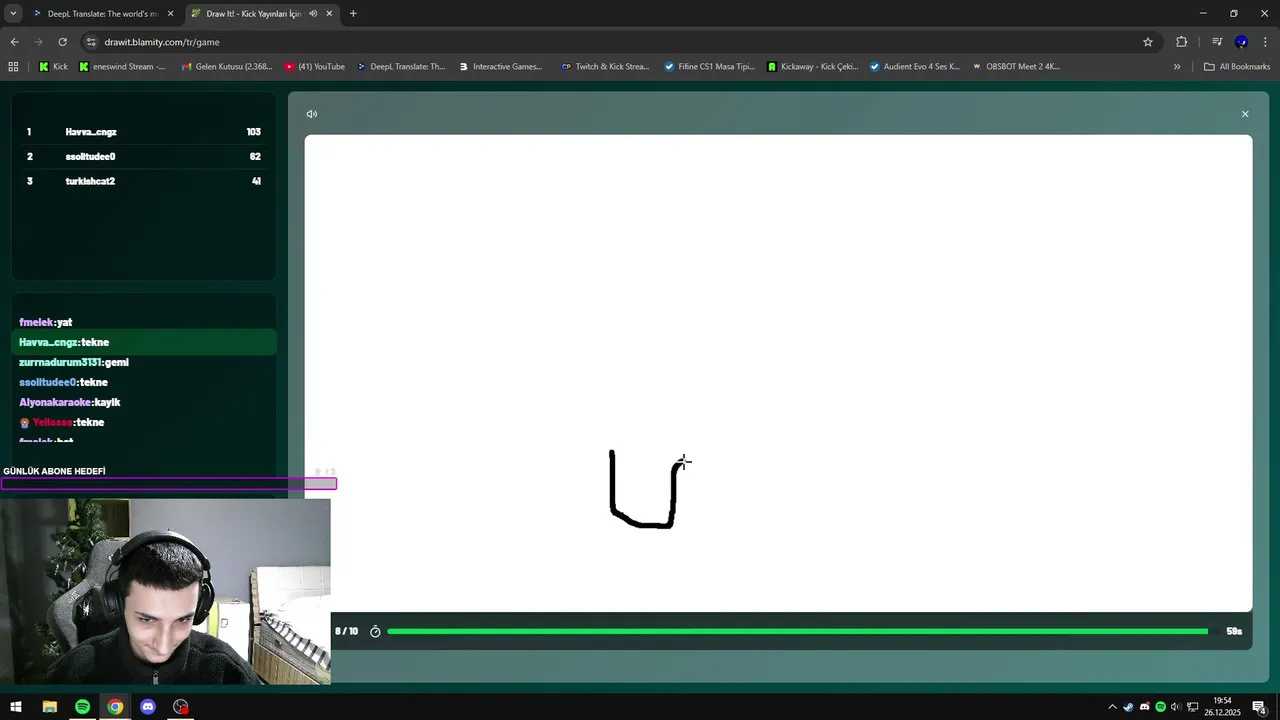Mute the Draw It! tab audio
The width and height of the screenshot is (1280, 720).
[x=313, y=14]
